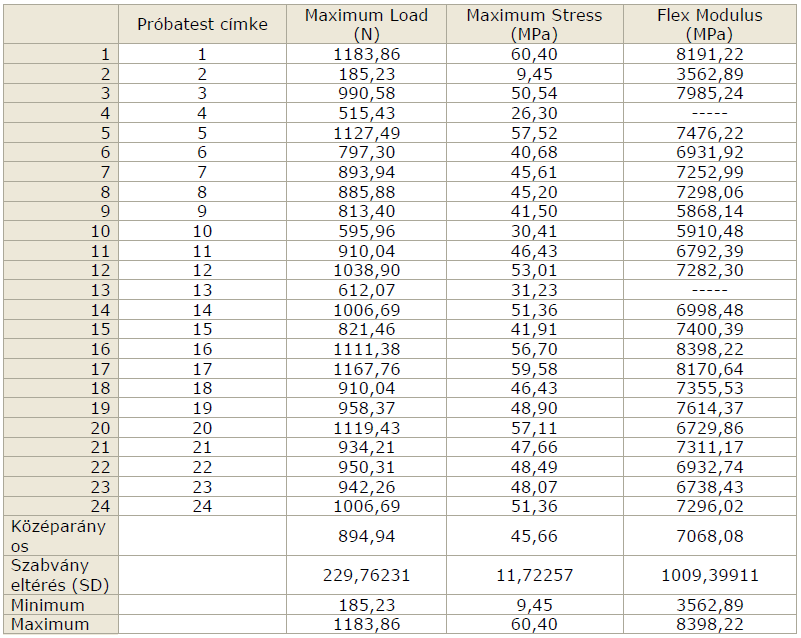Select the Maximum Load value 595,96
801x638 pixels.
(366, 231)
